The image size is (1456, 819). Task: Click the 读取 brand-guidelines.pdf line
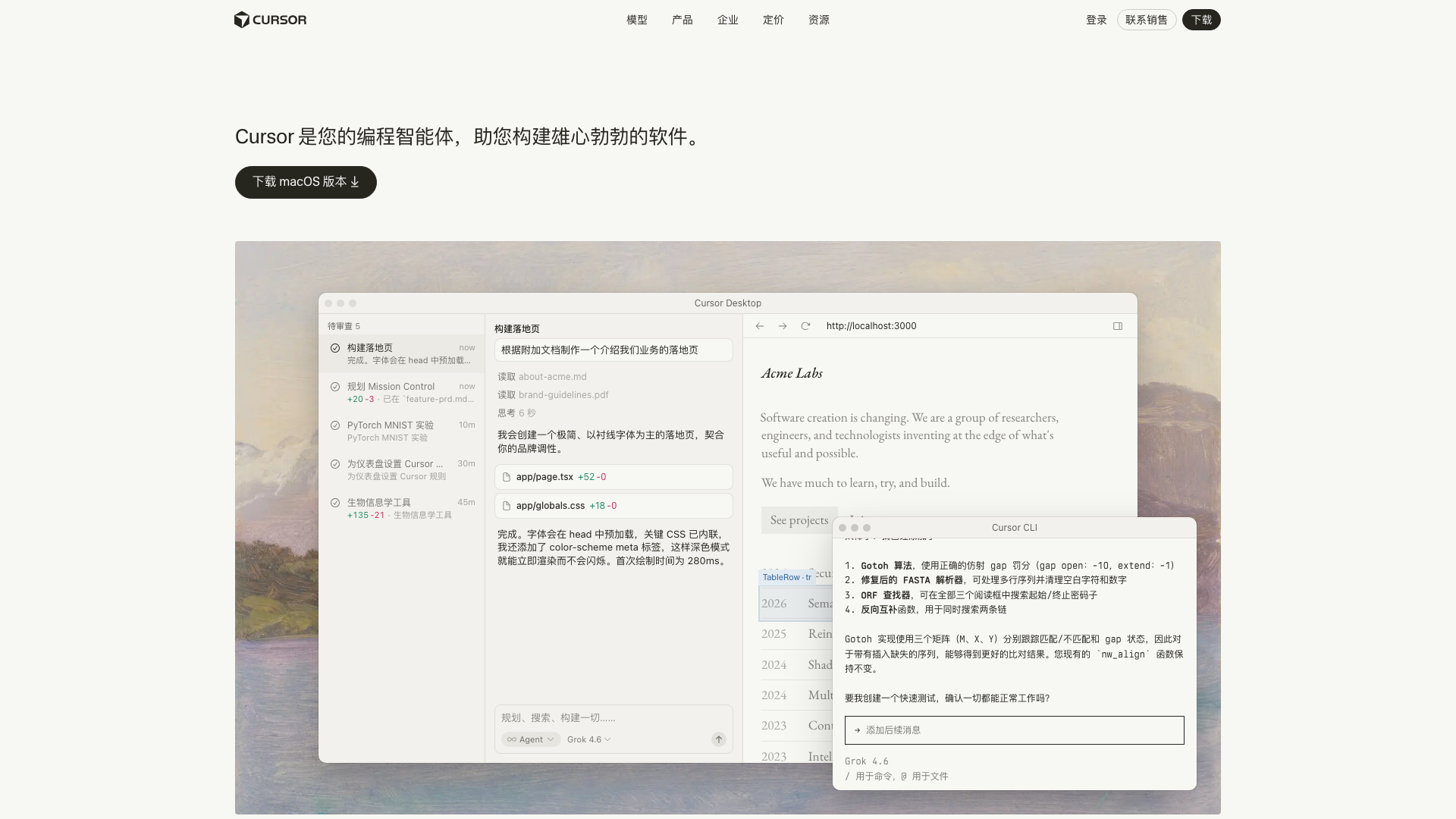pyautogui.click(x=553, y=395)
